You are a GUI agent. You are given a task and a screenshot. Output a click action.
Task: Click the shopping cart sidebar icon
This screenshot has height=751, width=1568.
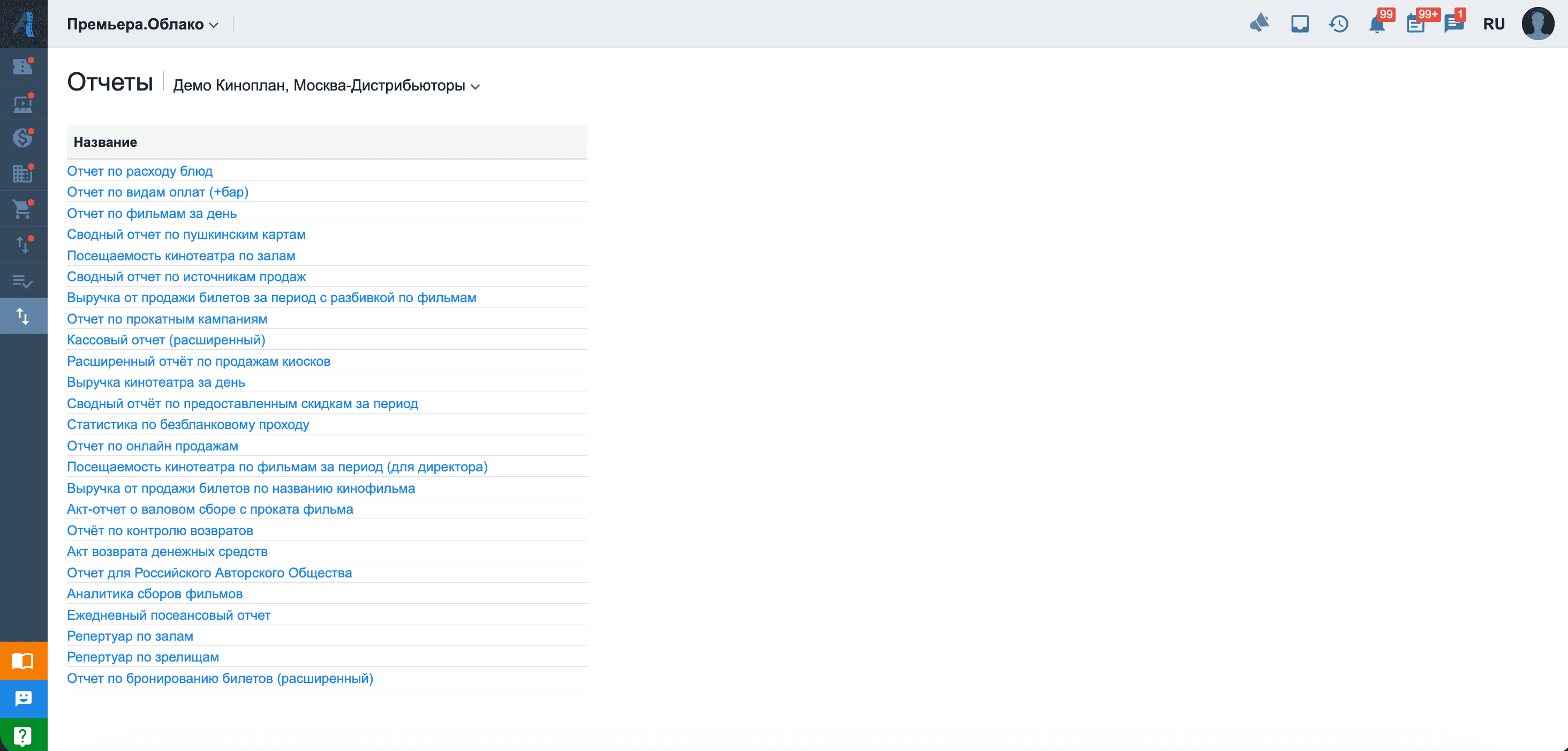(x=22, y=209)
